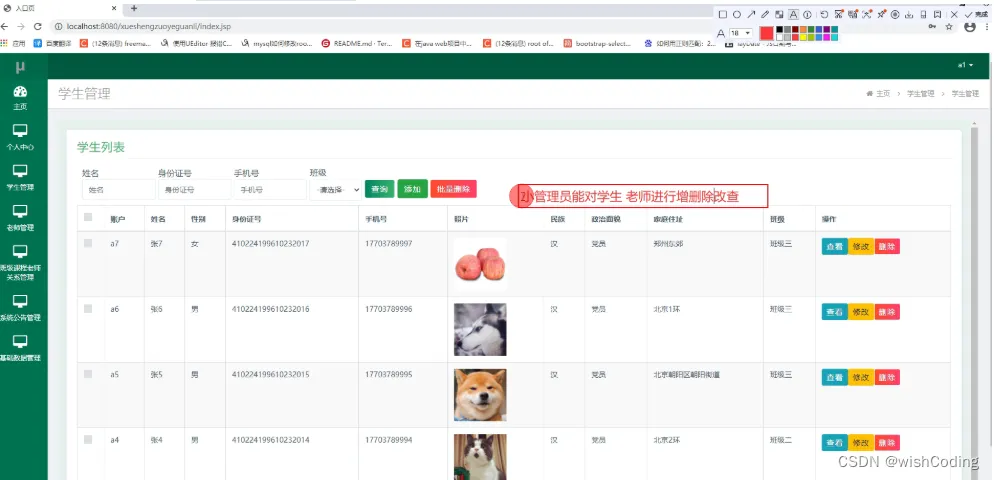Click 查看 for student a7
This screenshot has height=480, width=994.
pyautogui.click(x=834, y=247)
